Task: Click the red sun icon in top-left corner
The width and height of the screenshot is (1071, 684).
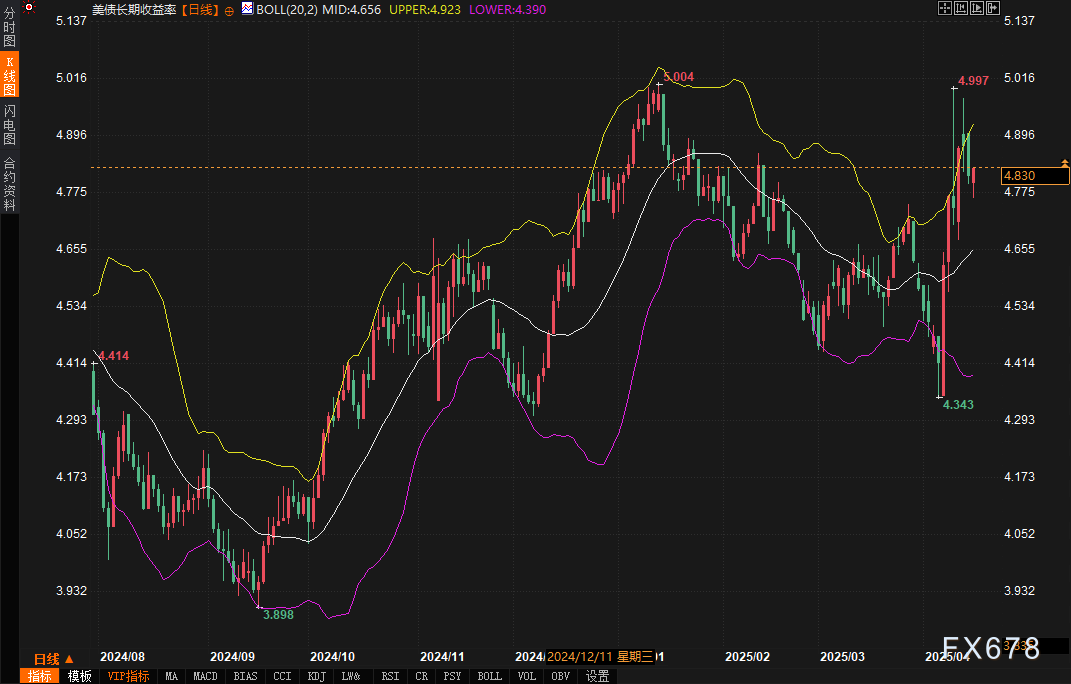Action: (x=30, y=8)
